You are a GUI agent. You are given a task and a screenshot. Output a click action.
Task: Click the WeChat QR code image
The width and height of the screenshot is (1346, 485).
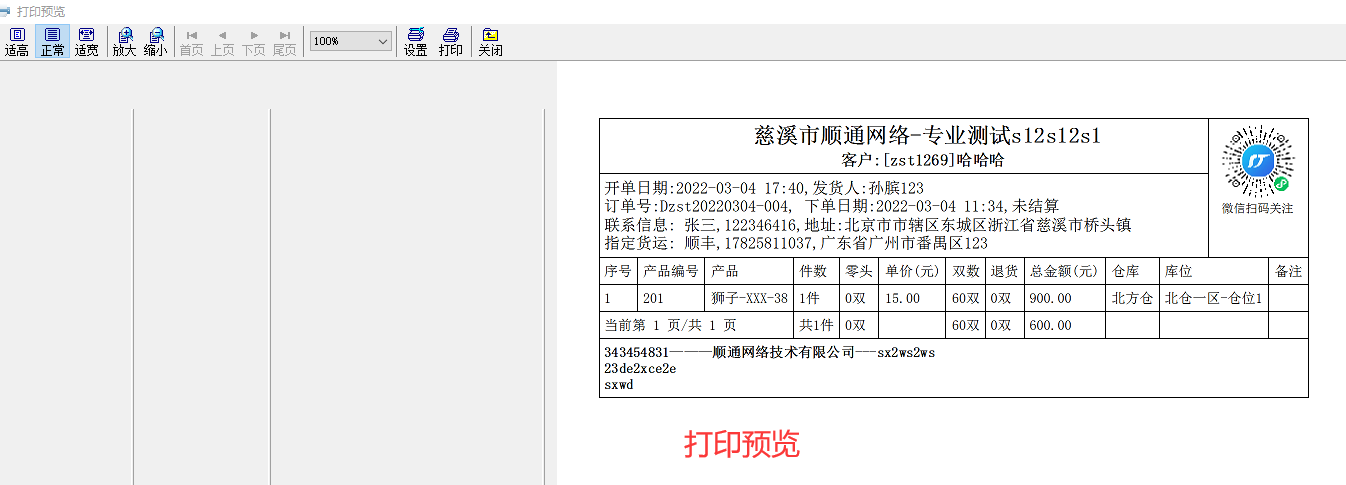coord(1257,160)
